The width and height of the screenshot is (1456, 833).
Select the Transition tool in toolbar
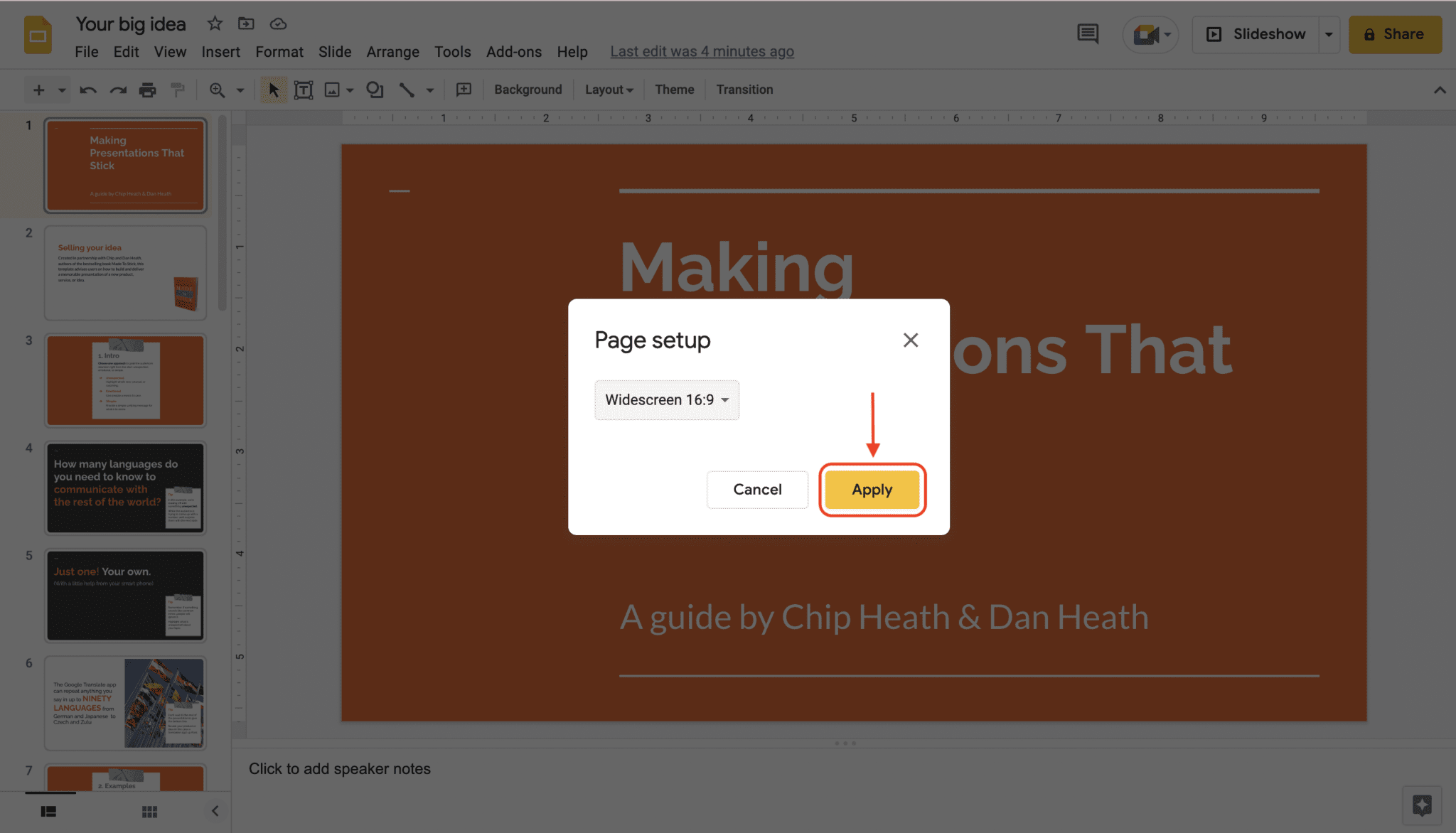745,89
